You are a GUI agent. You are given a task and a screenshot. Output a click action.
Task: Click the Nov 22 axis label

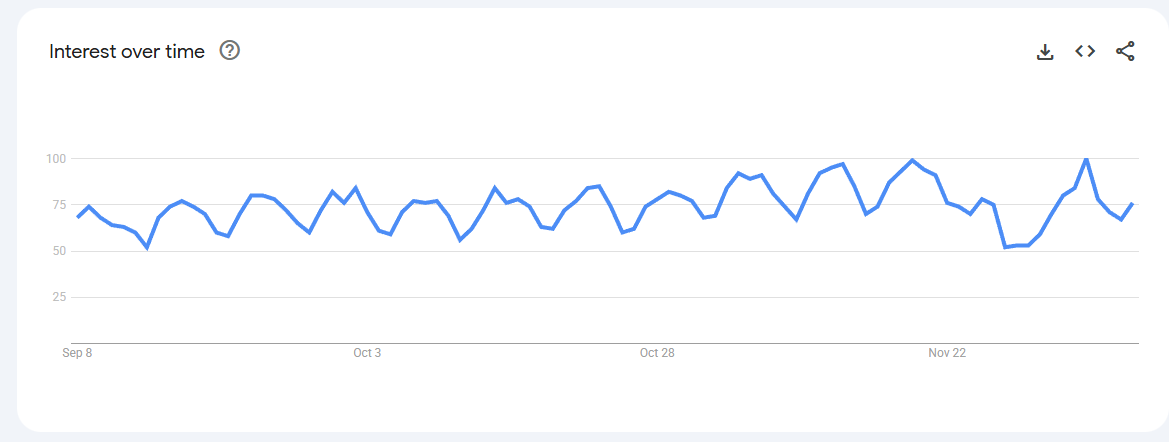pos(947,353)
